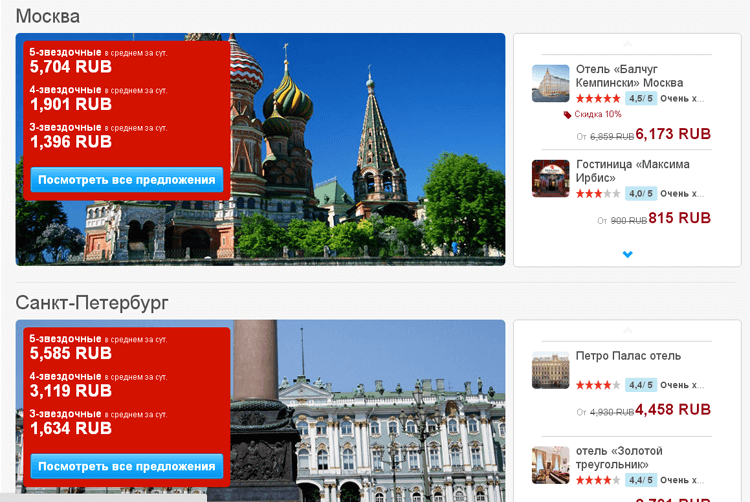Click the Saint Petersburg "Посмотреть все предложения" button
Viewport: 750px width, 502px height.
click(x=126, y=466)
